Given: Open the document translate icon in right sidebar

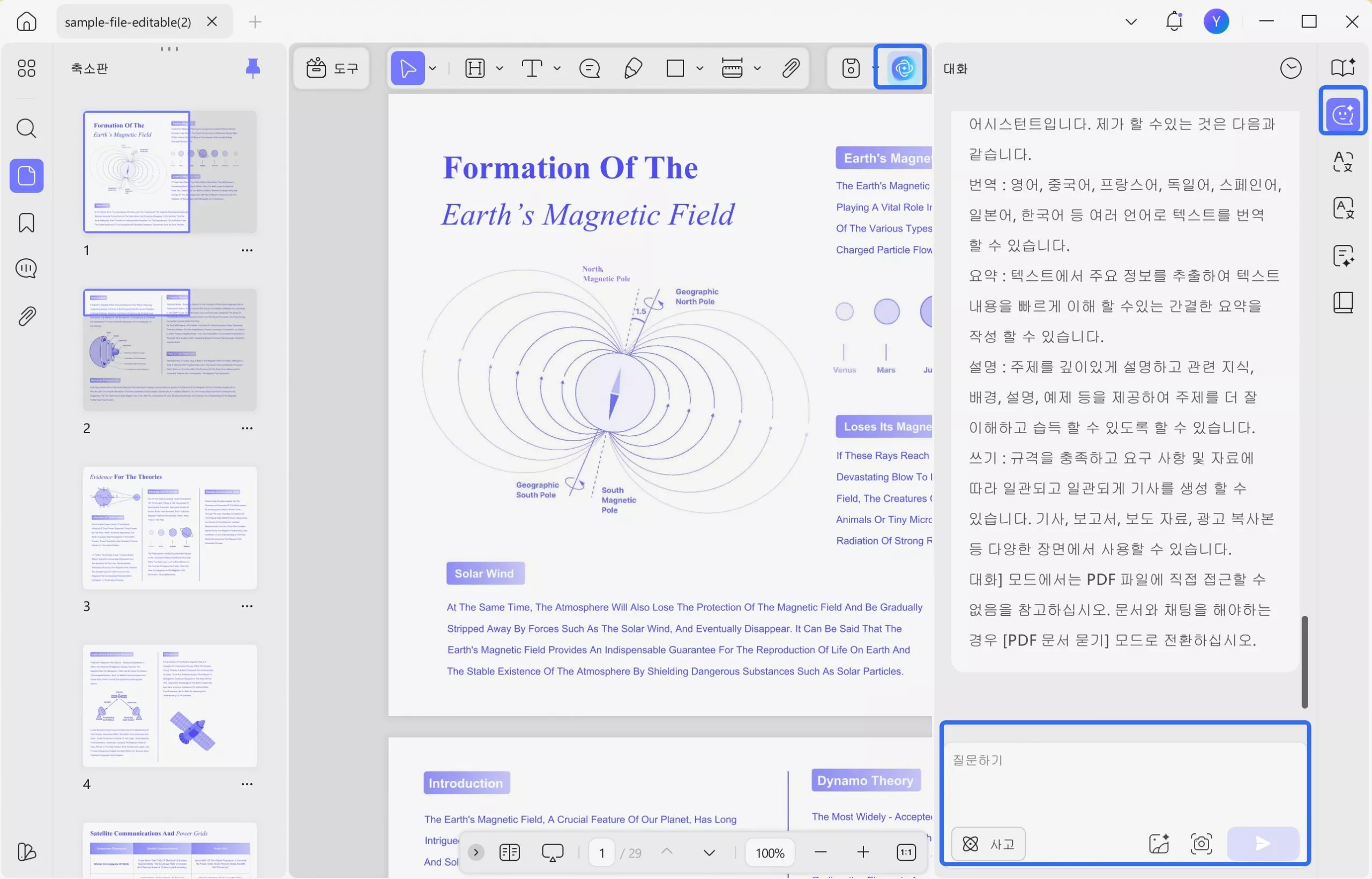Looking at the screenshot, I should point(1343,208).
